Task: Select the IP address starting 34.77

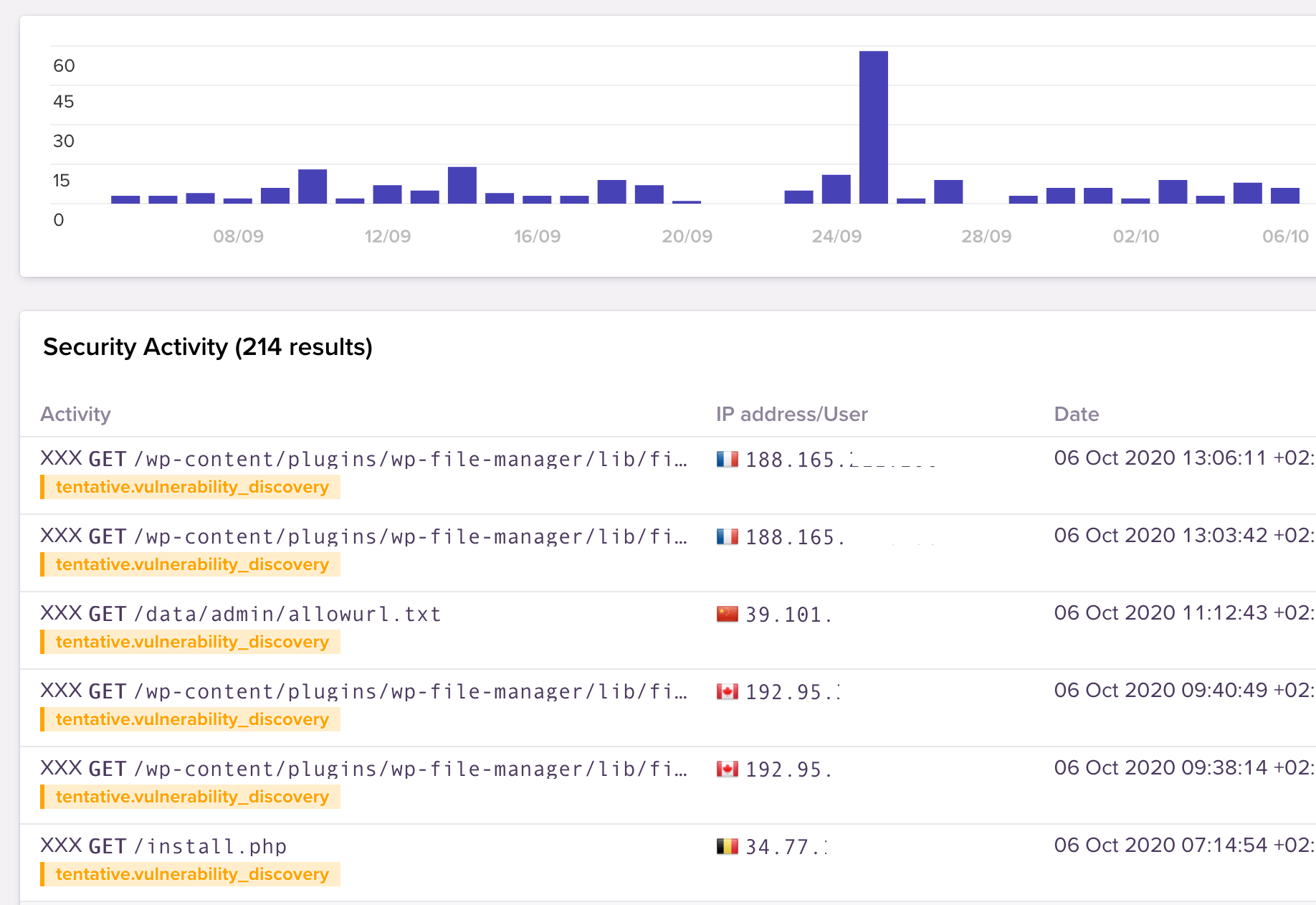Action: 786,847
